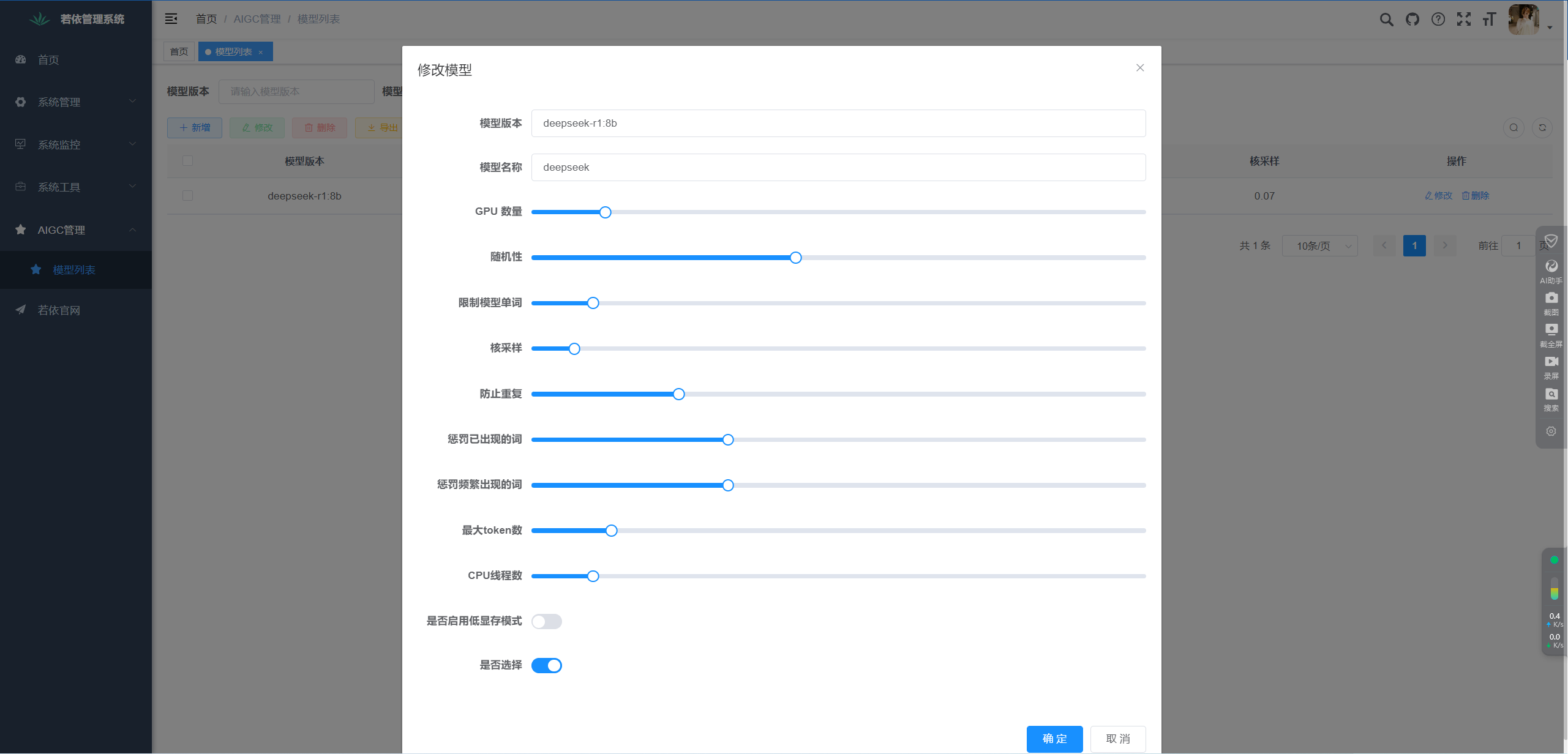Close the 修改模型 dialog with the X icon

point(1139,68)
